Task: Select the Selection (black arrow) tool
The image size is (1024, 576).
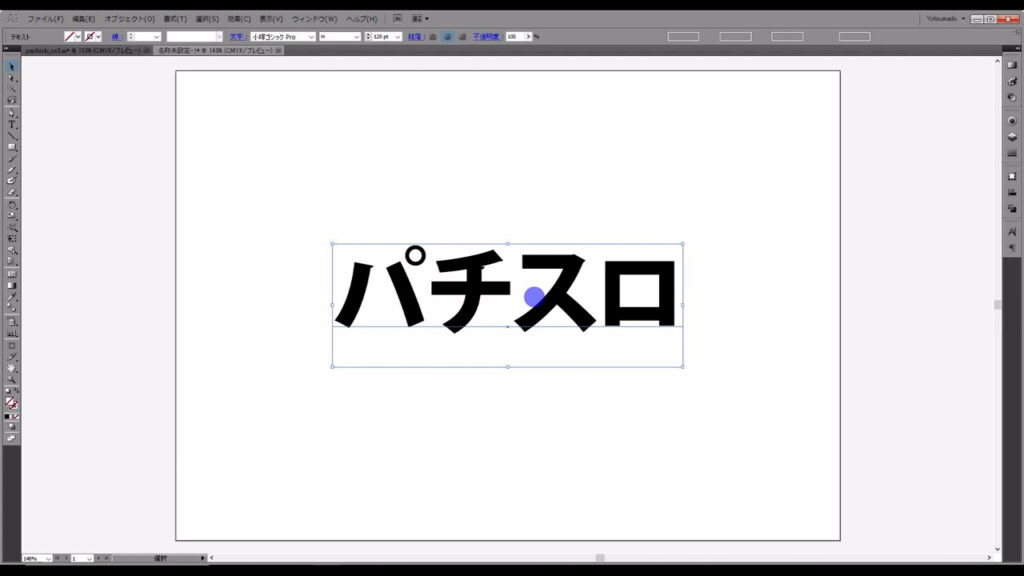Action: [x=12, y=67]
